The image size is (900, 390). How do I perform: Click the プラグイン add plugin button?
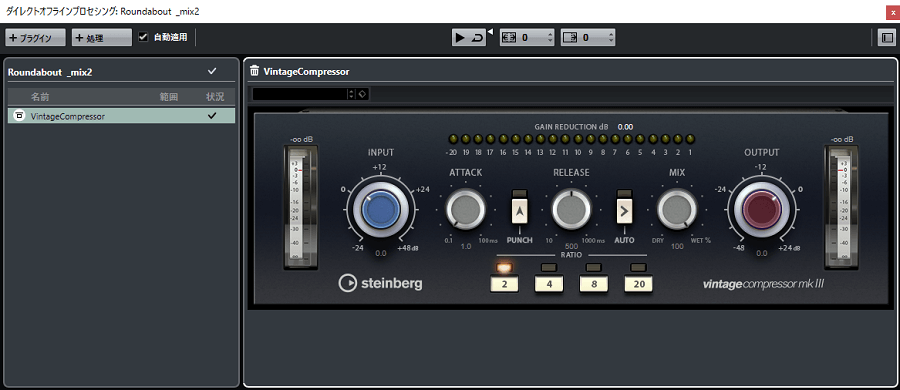[36, 38]
